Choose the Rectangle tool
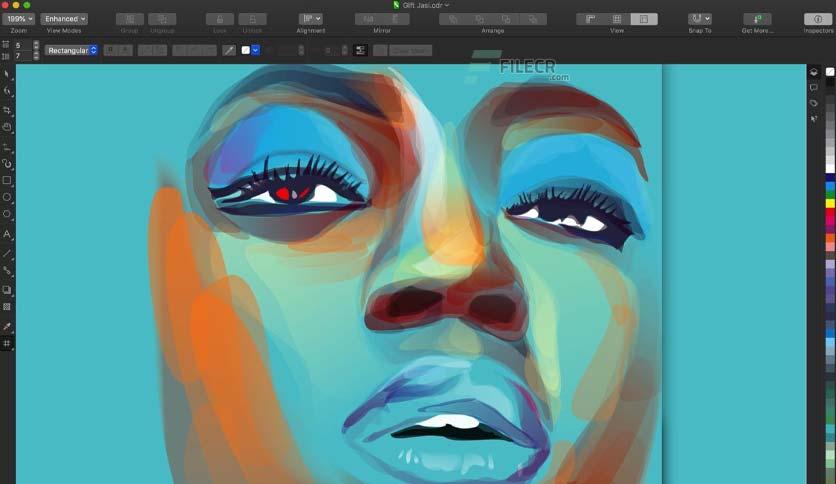 coord(7,181)
